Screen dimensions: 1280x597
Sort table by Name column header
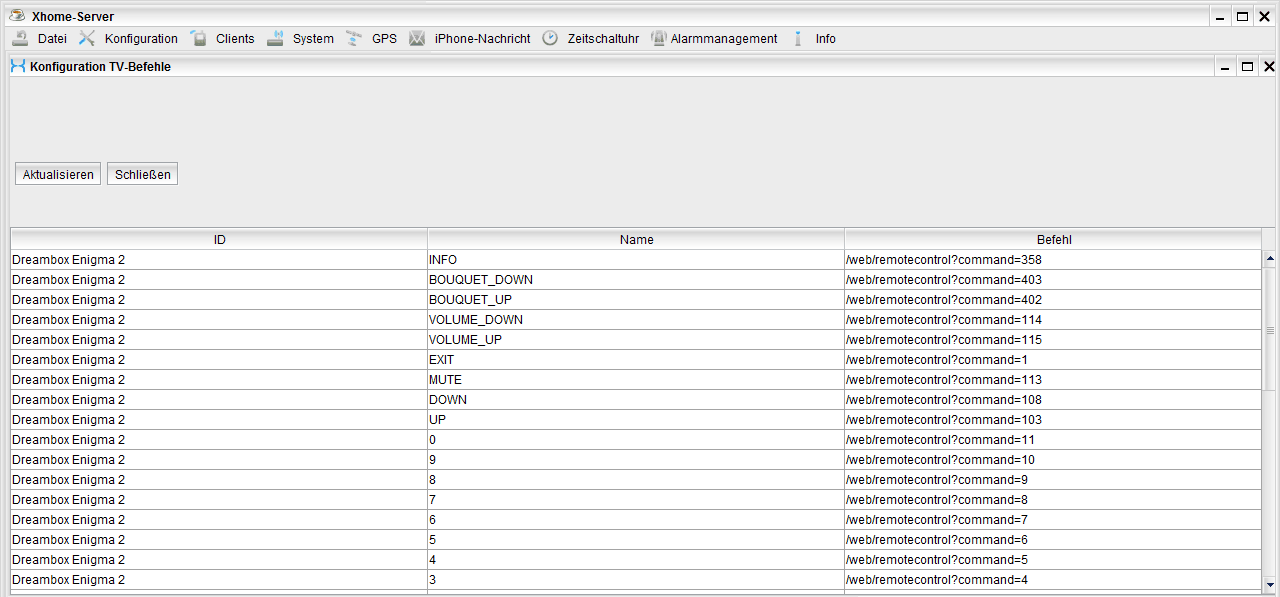click(x=636, y=240)
